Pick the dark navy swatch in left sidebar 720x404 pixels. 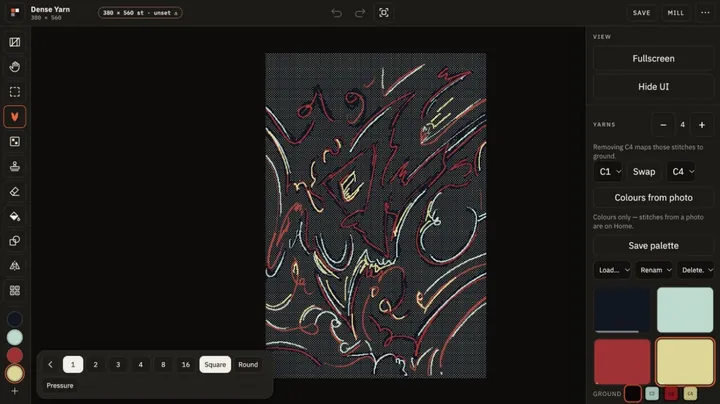coord(15,319)
